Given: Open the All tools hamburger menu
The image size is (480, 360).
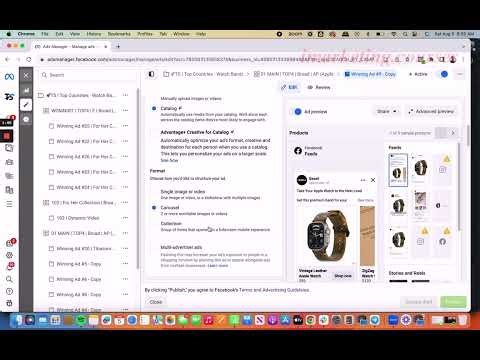Looking at the screenshot, I should point(9,204).
